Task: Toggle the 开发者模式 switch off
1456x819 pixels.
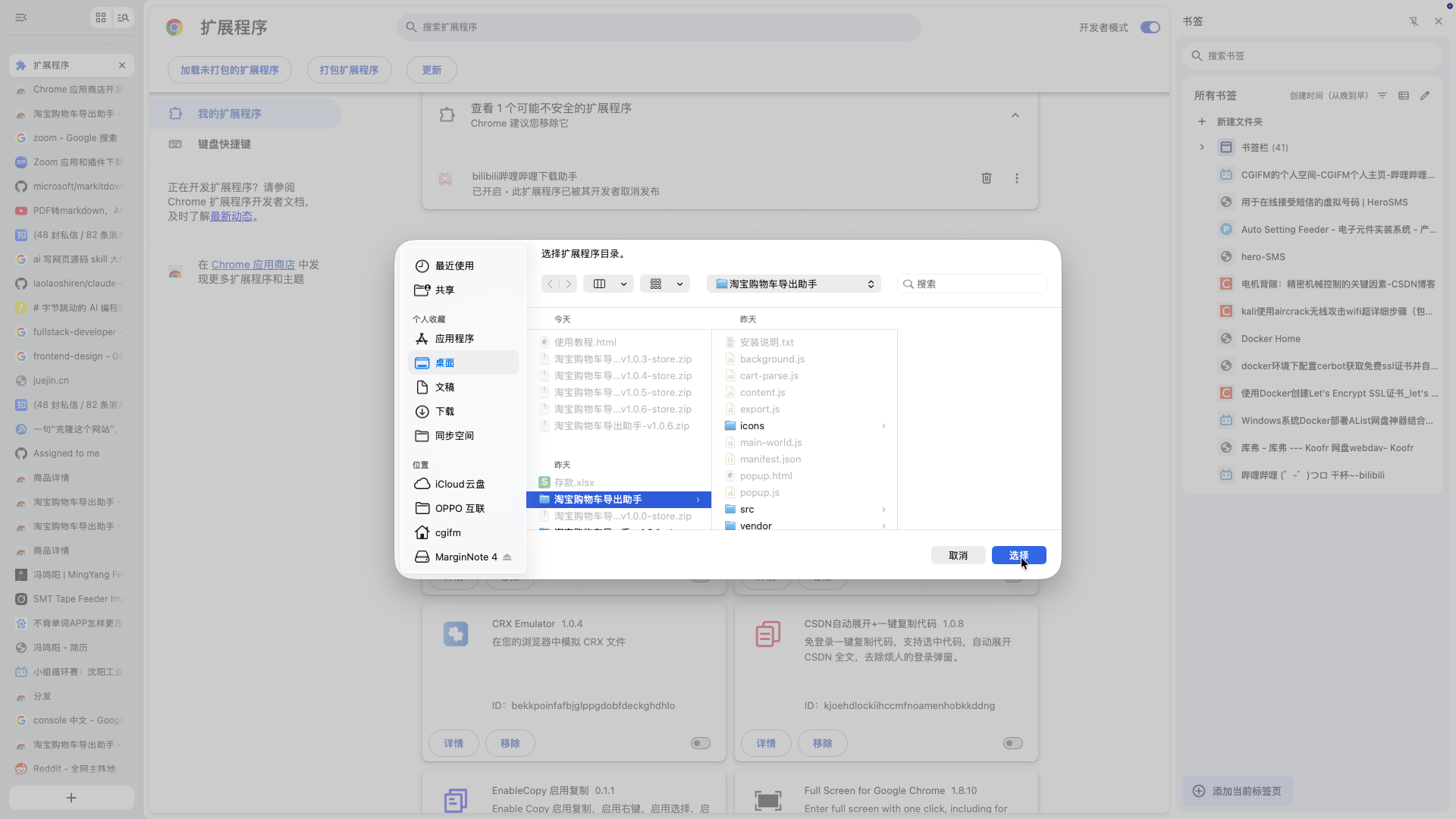Action: (x=1150, y=27)
